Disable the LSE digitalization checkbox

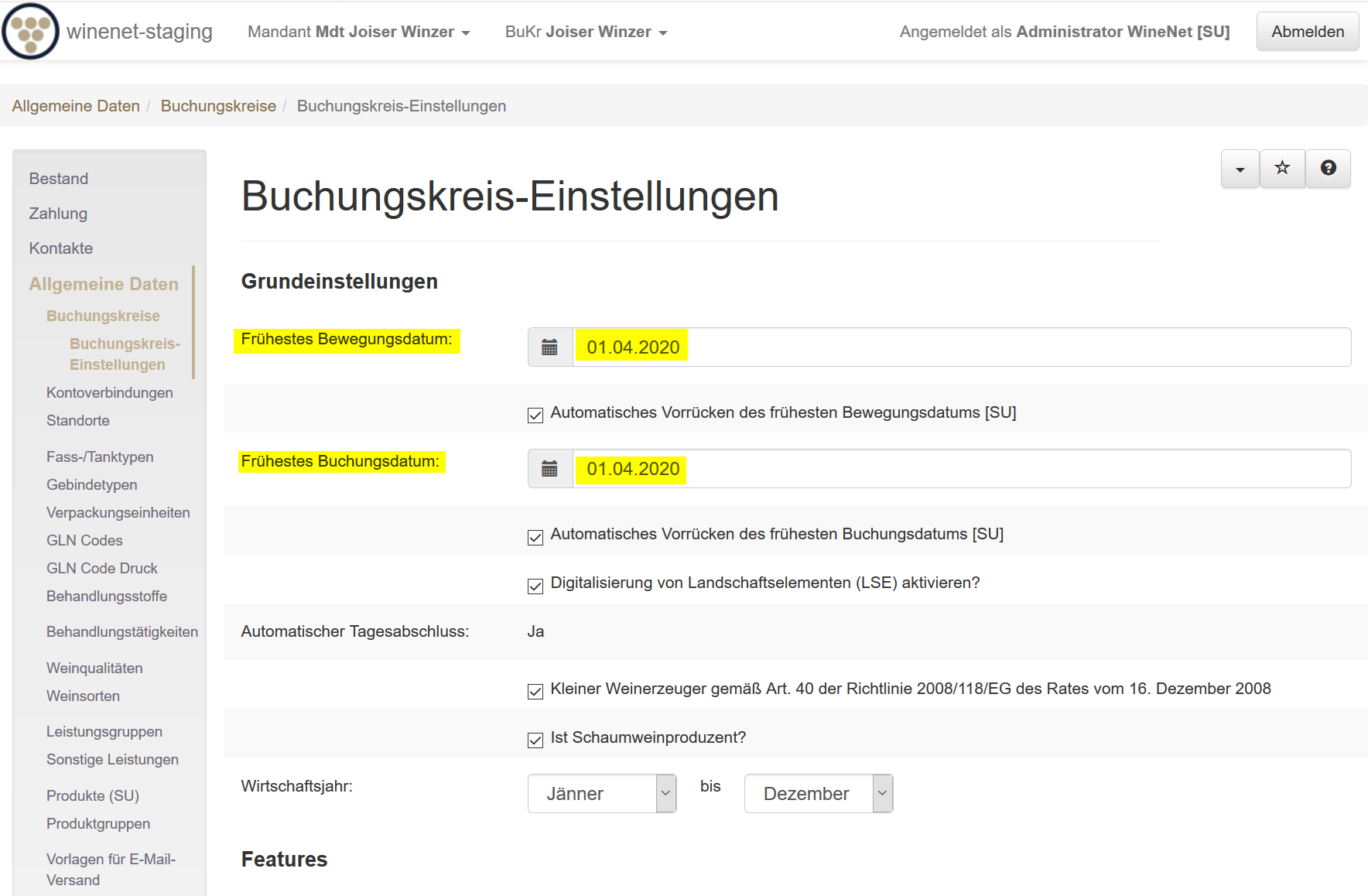(535, 586)
